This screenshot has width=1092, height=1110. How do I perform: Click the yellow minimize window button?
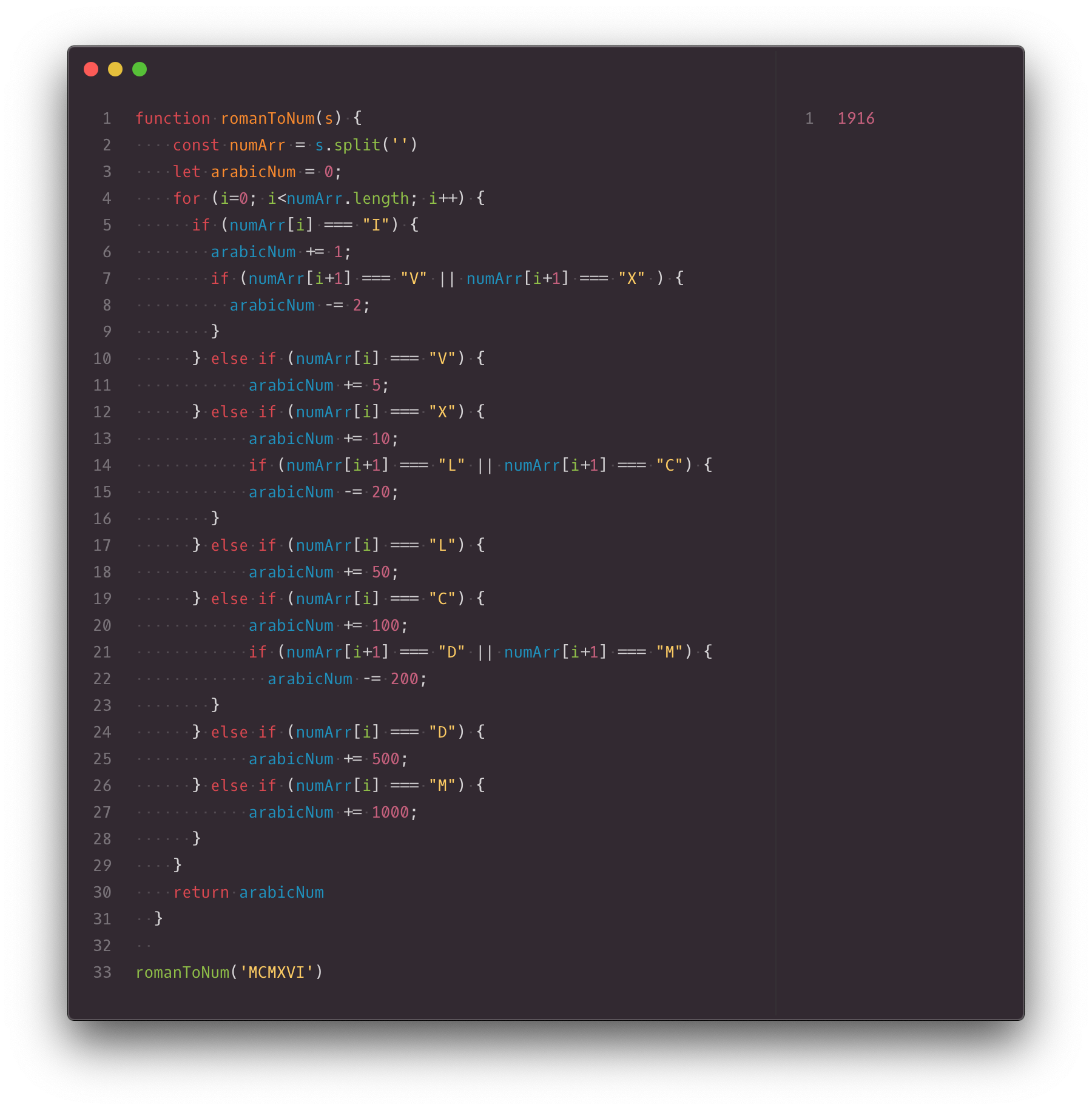click(x=115, y=69)
